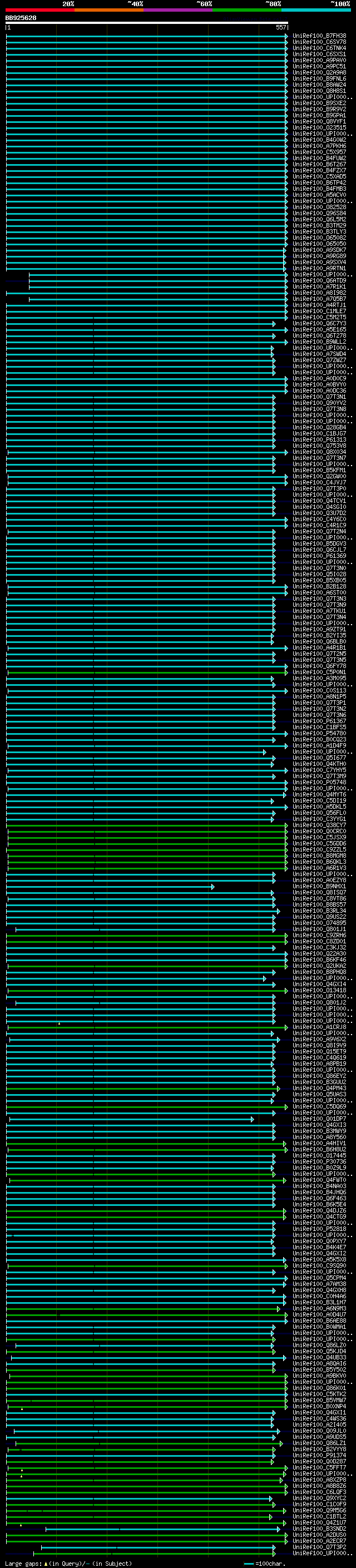
Task: Select the UniRef100_A7PKH6 entry
Action: coord(319,146)
